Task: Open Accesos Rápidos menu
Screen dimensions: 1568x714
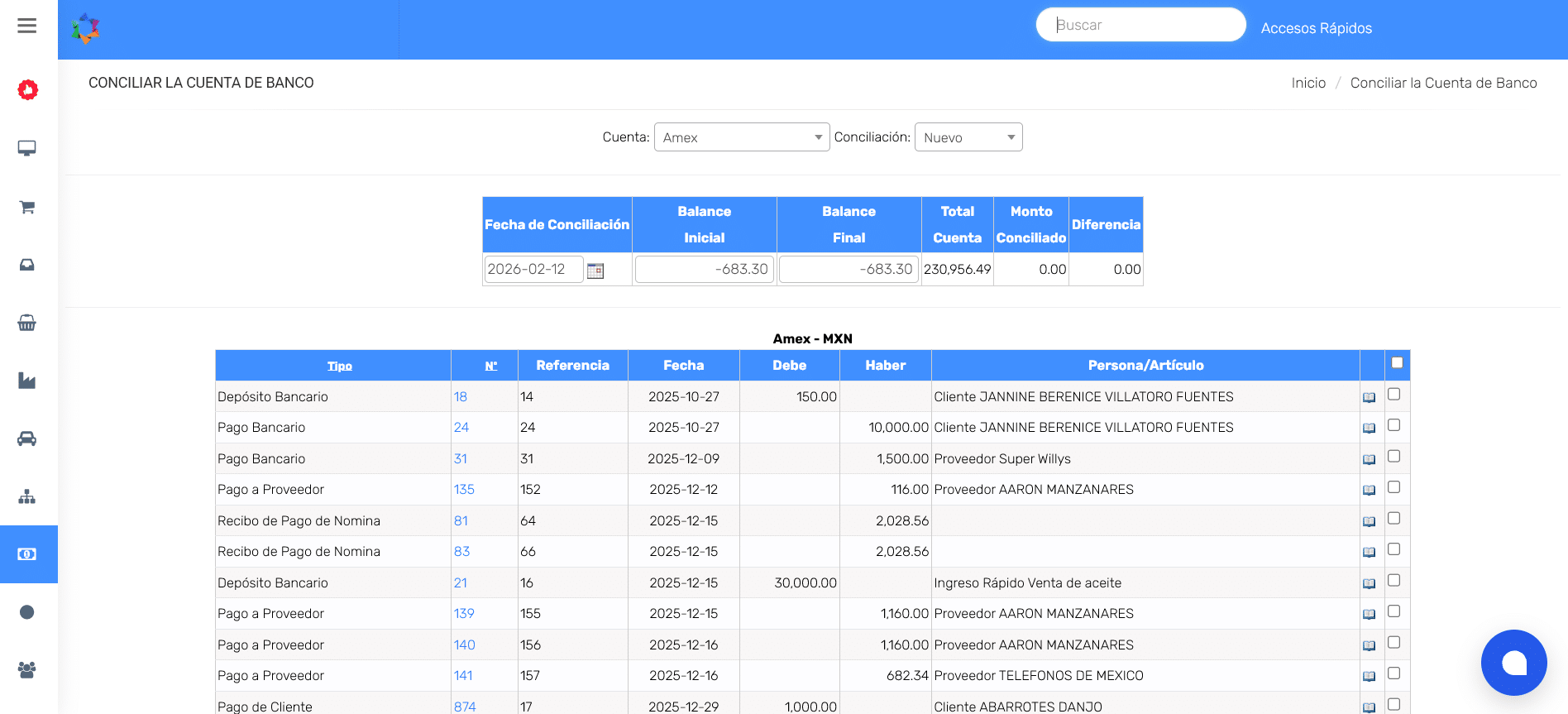Action: click(1316, 28)
